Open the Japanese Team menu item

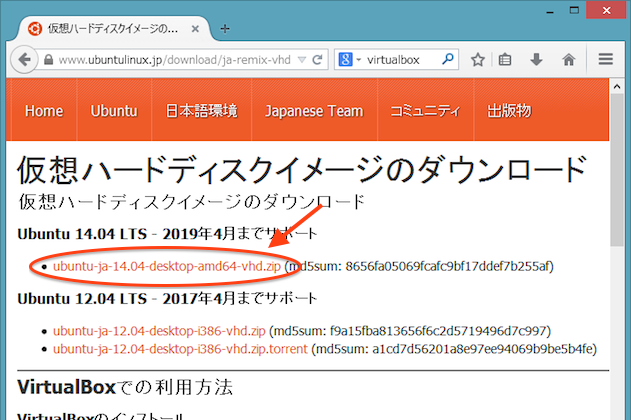pyautogui.click(x=313, y=111)
